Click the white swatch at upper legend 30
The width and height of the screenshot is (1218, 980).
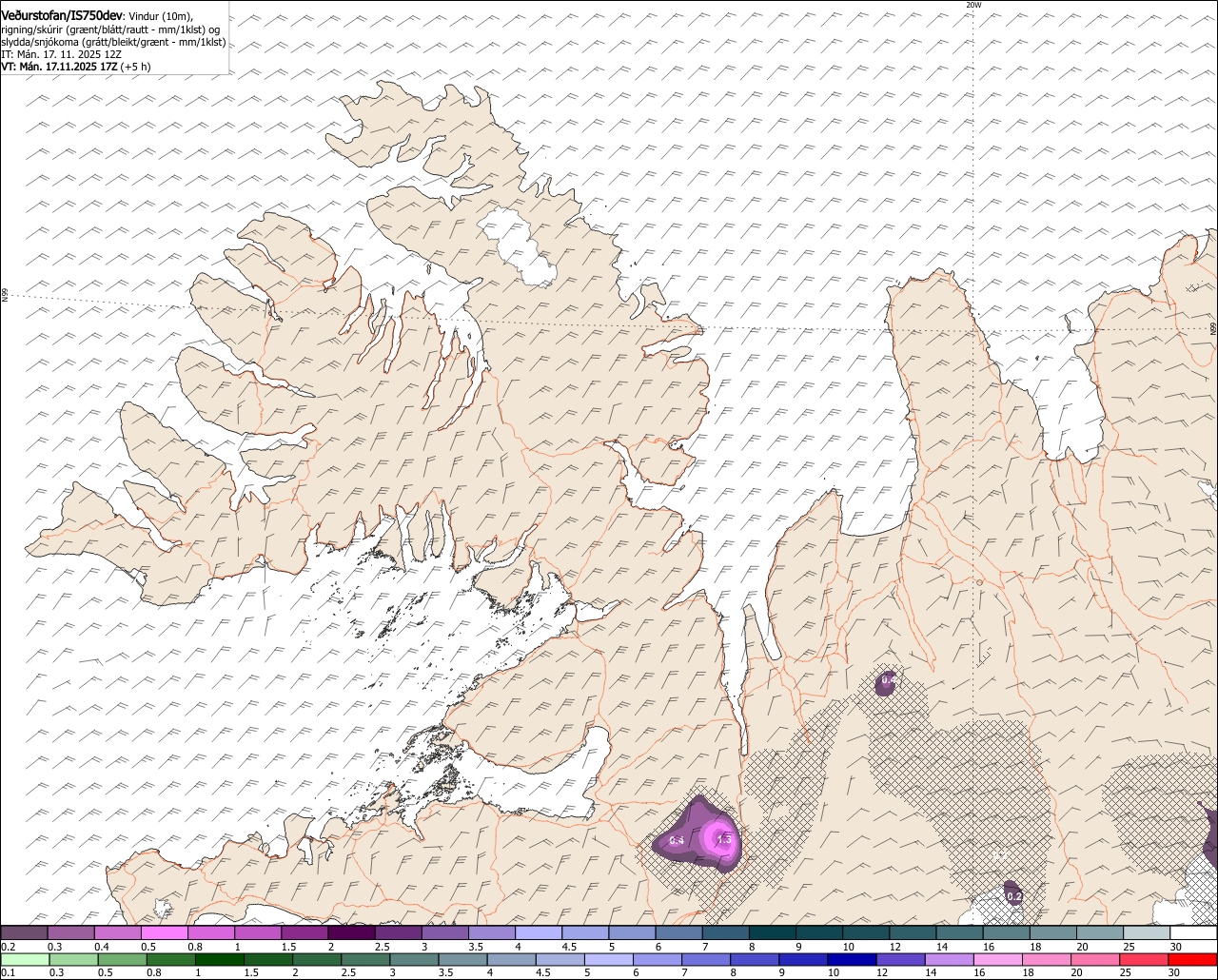click(1194, 932)
